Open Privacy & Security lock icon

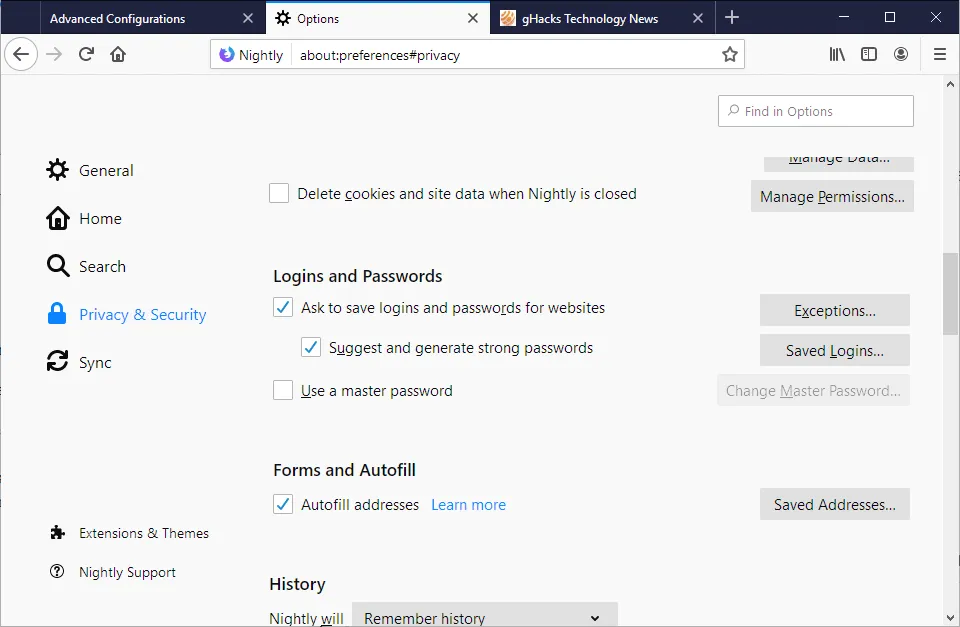(x=57, y=314)
